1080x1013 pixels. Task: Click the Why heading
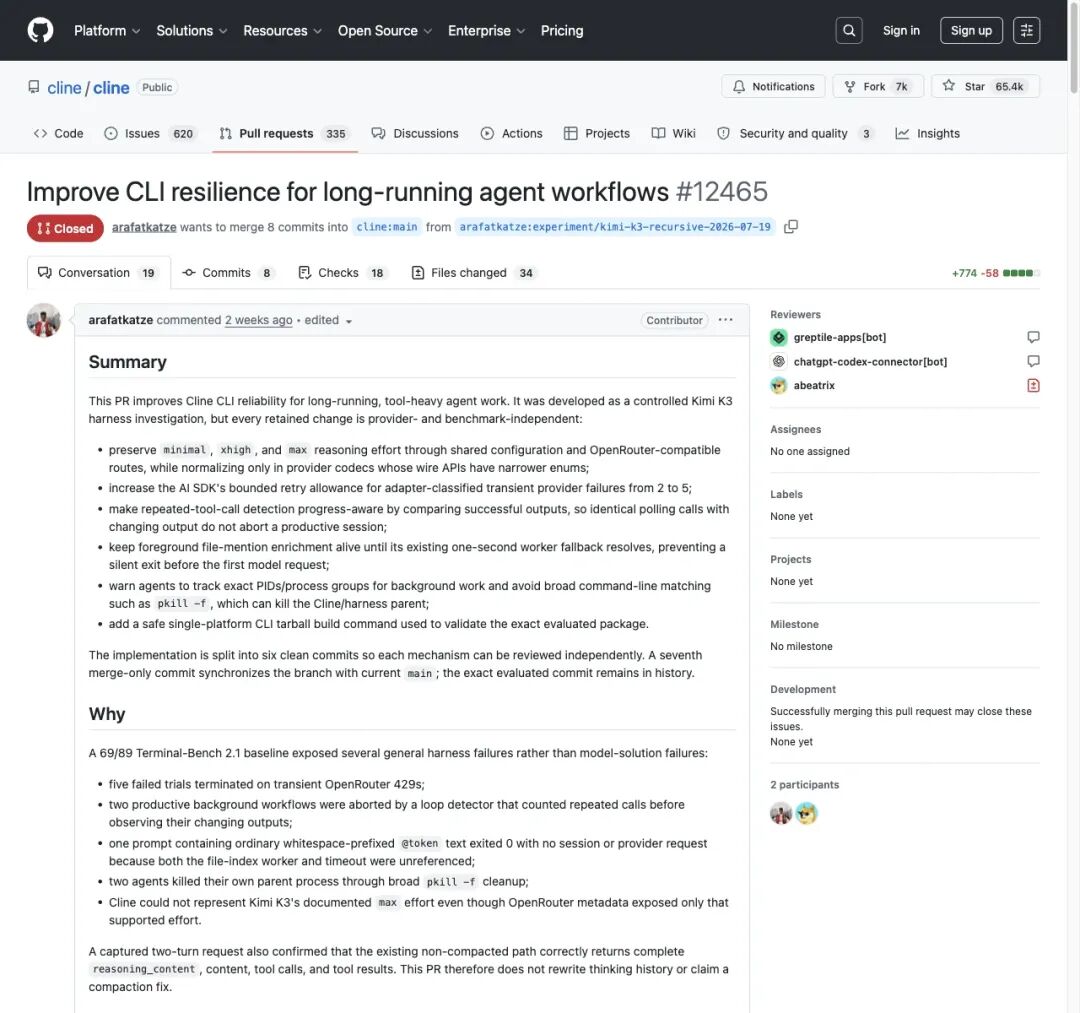107,713
